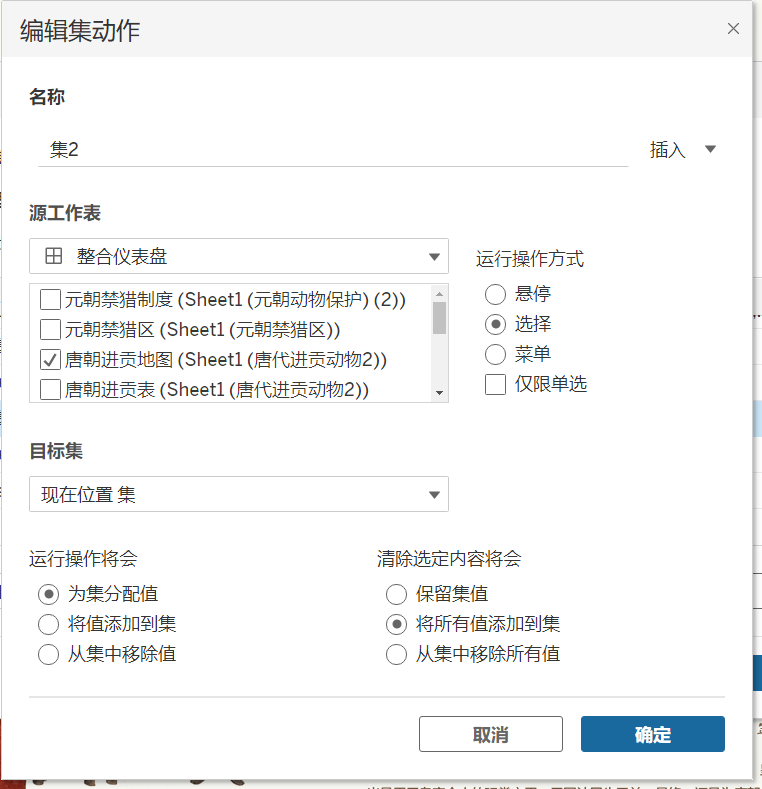Click the dashboard grid icon beside 整合仪表盘
The image size is (762, 789).
tap(54, 257)
